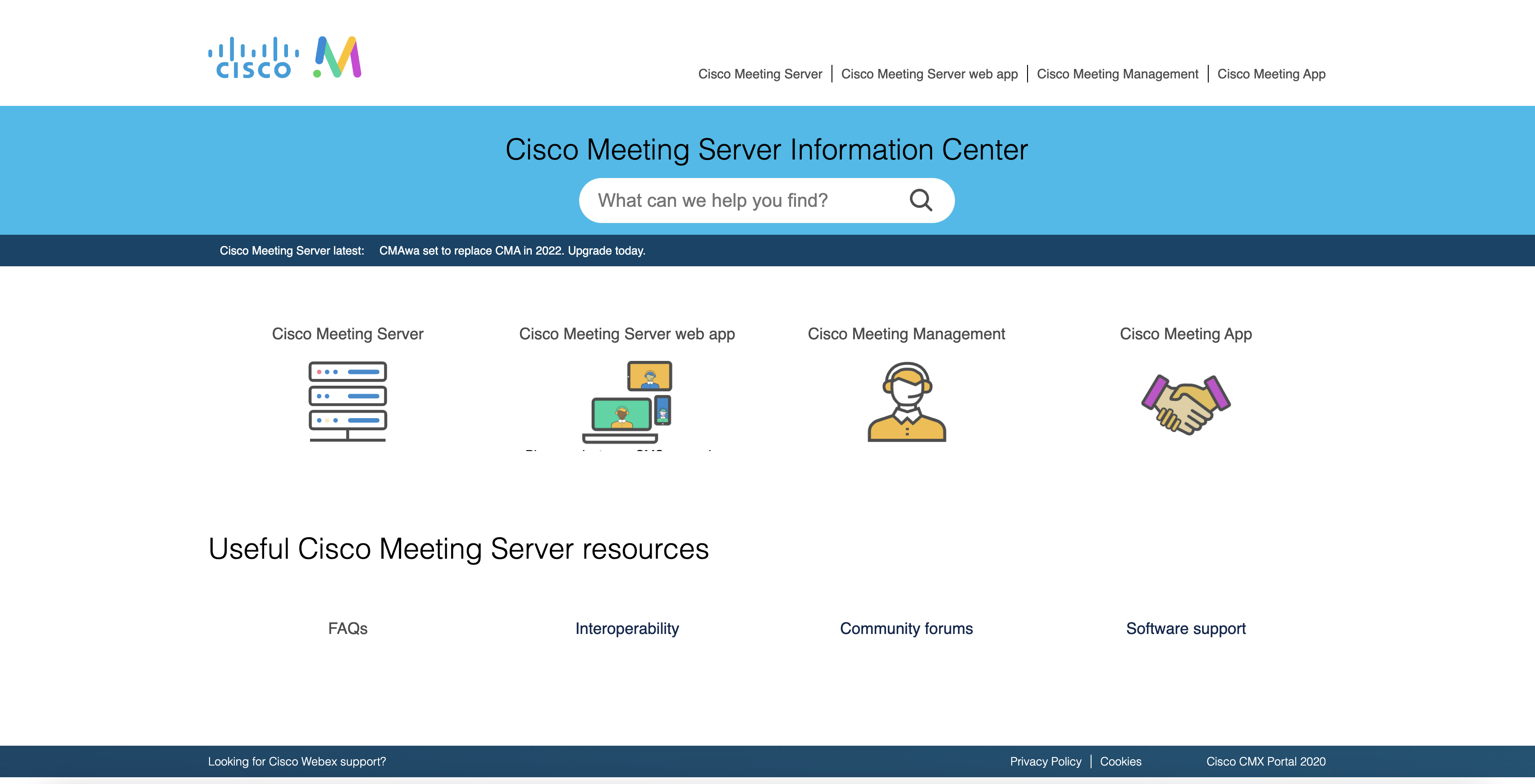1535x784 pixels.
Task: Click the Cisco Meeting Server server icon
Action: coord(347,400)
